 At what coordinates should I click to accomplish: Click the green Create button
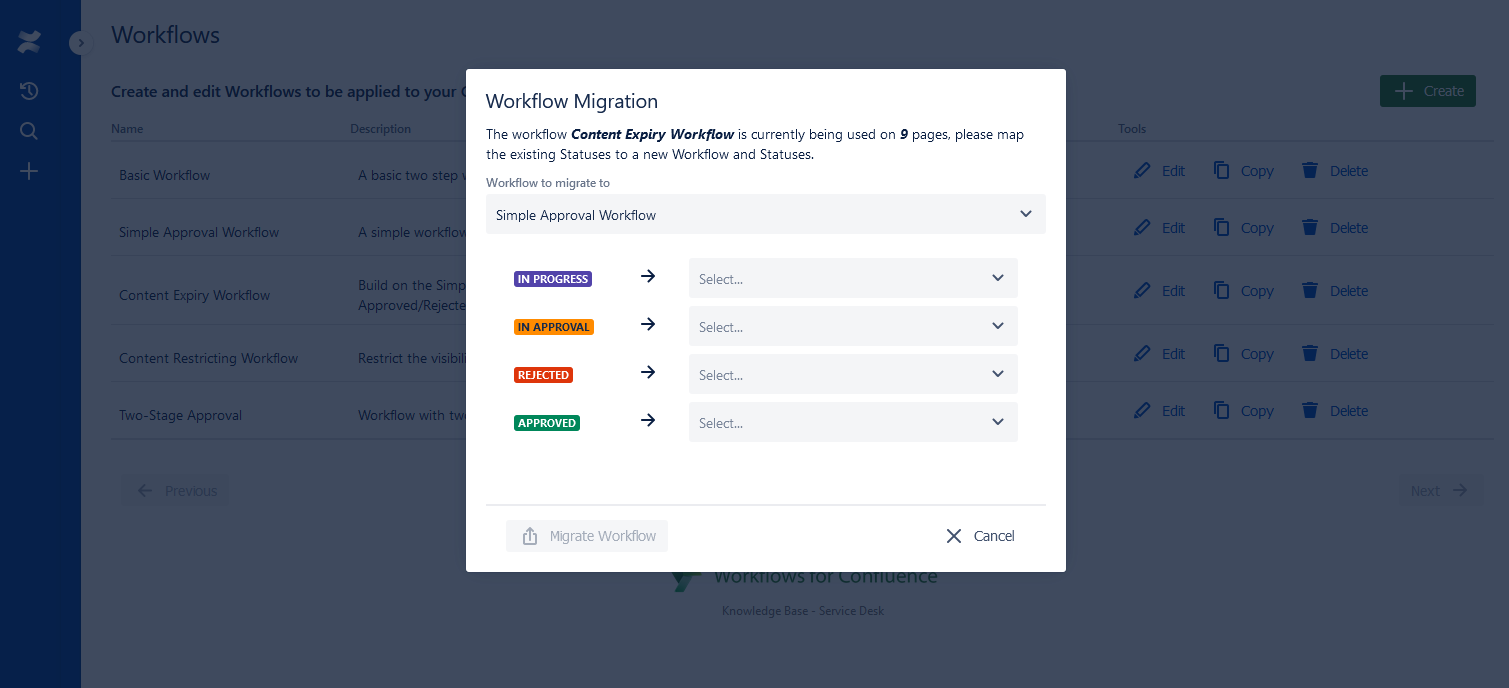(x=1427, y=91)
